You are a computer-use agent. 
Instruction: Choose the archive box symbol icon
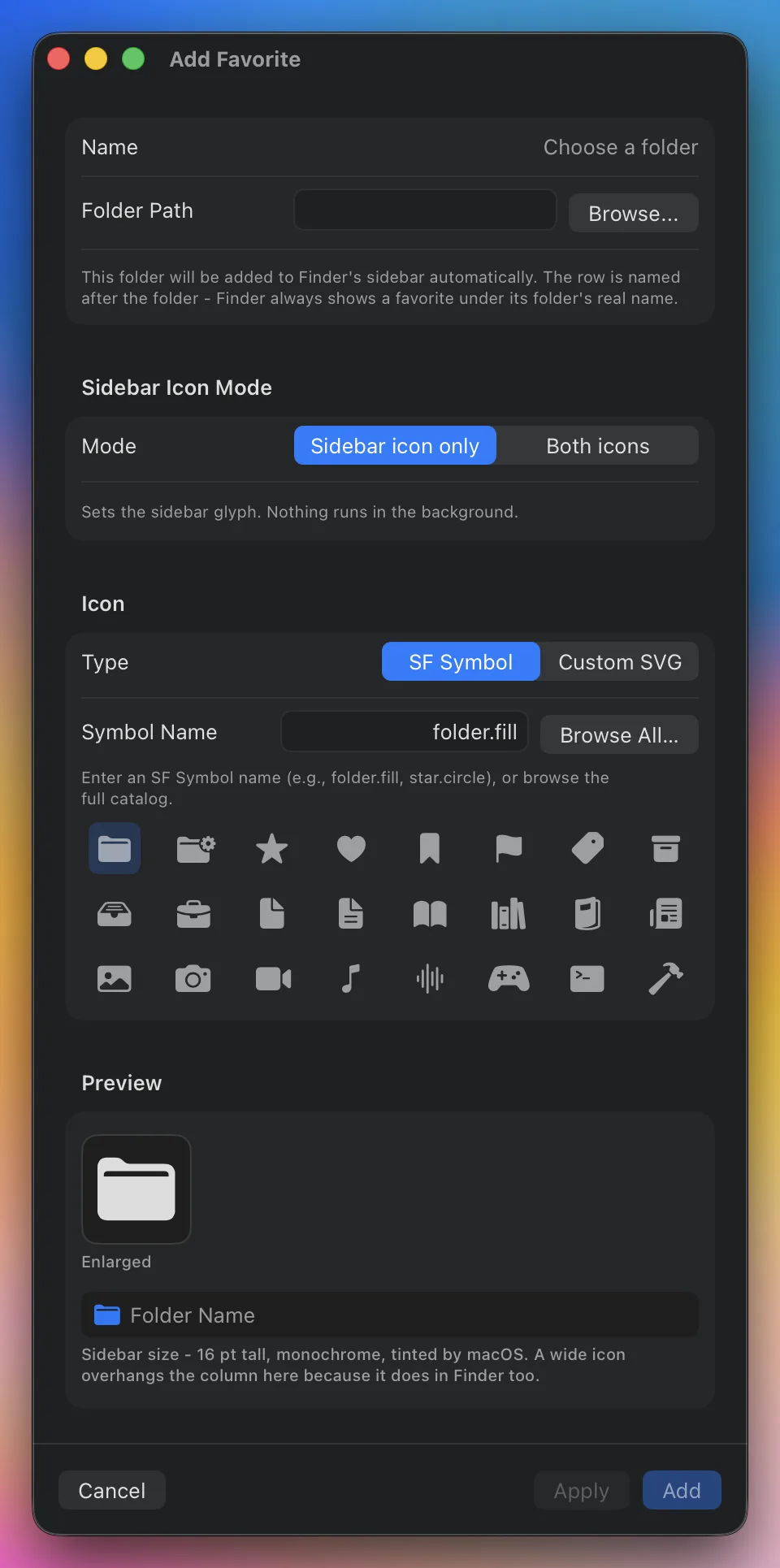666,848
